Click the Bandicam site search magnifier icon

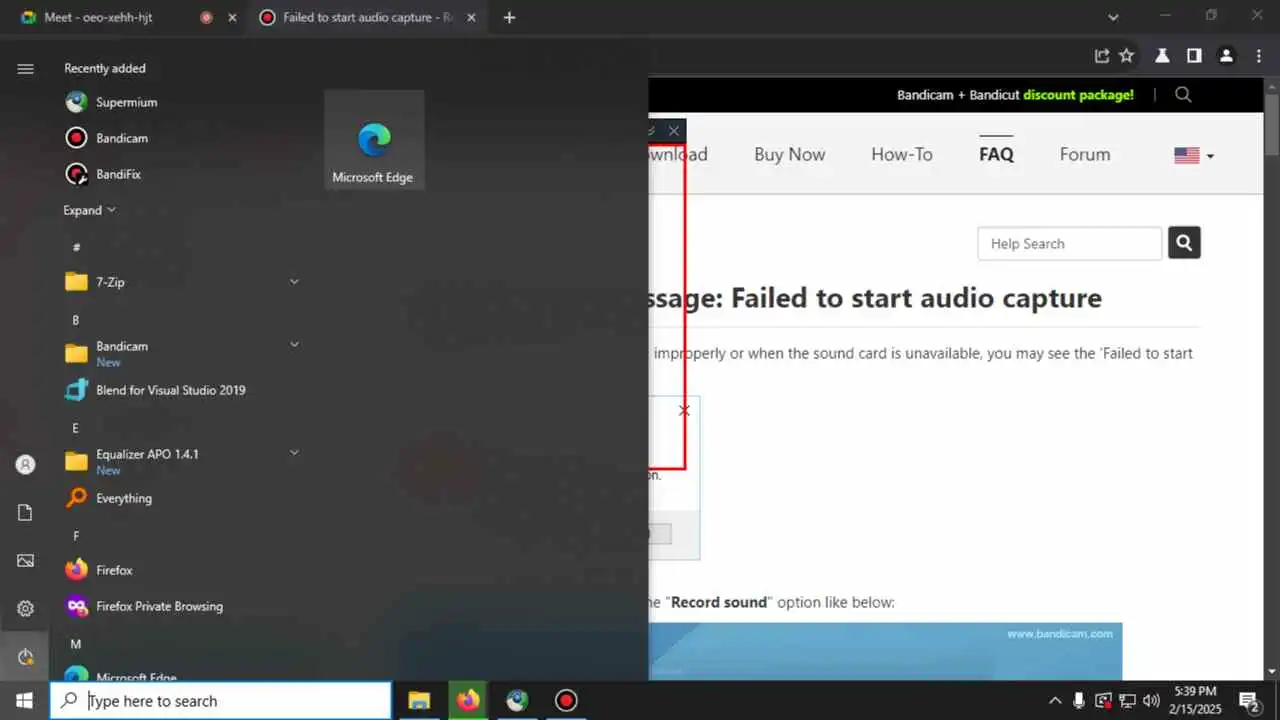[1183, 95]
